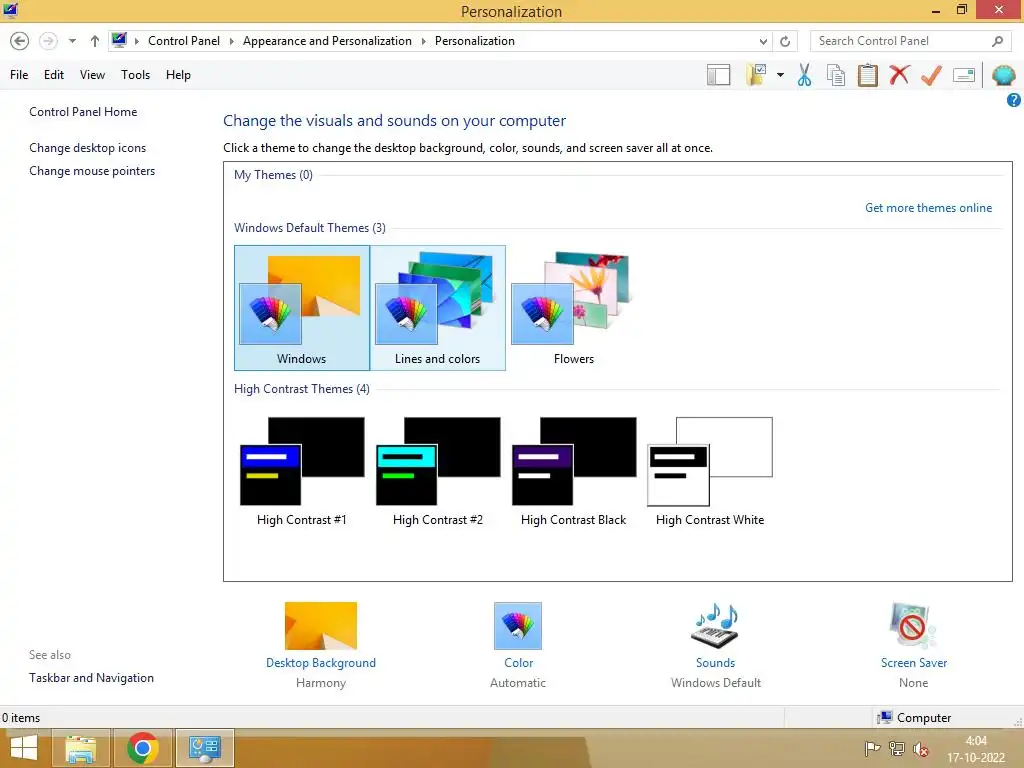The height and width of the screenshot is (768, 1024).
Task: Click the orange checkmark toolbar icon
Action: 931,75
